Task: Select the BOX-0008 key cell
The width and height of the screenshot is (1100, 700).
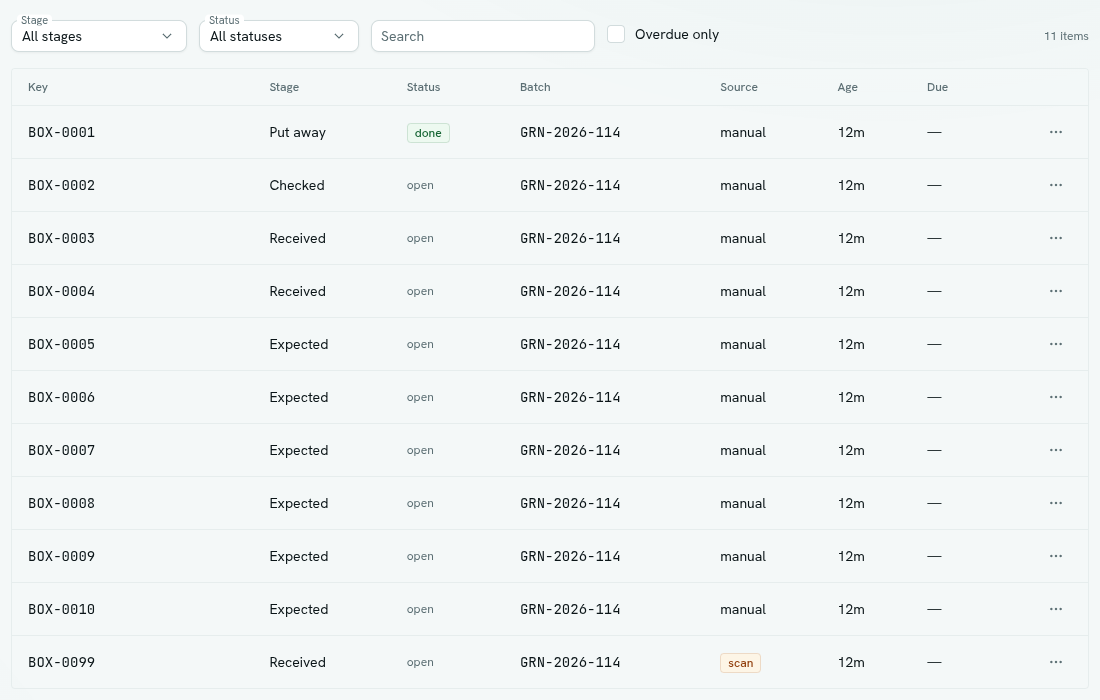Action: pos(62,503)
